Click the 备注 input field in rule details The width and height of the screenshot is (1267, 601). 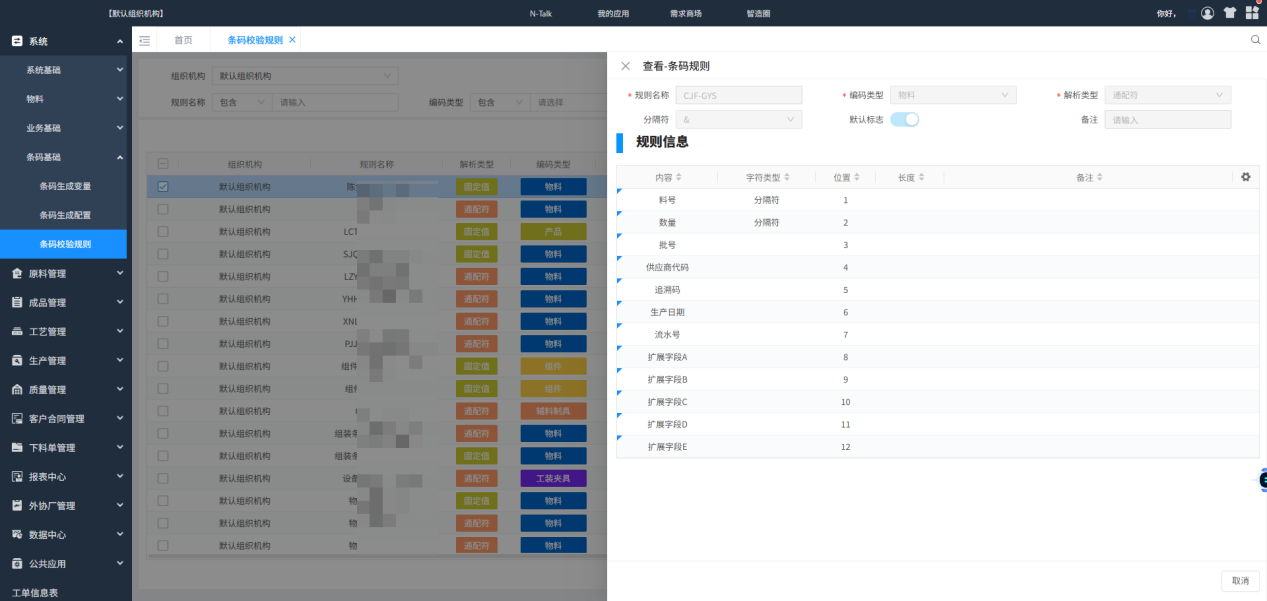coord(1167,118)
